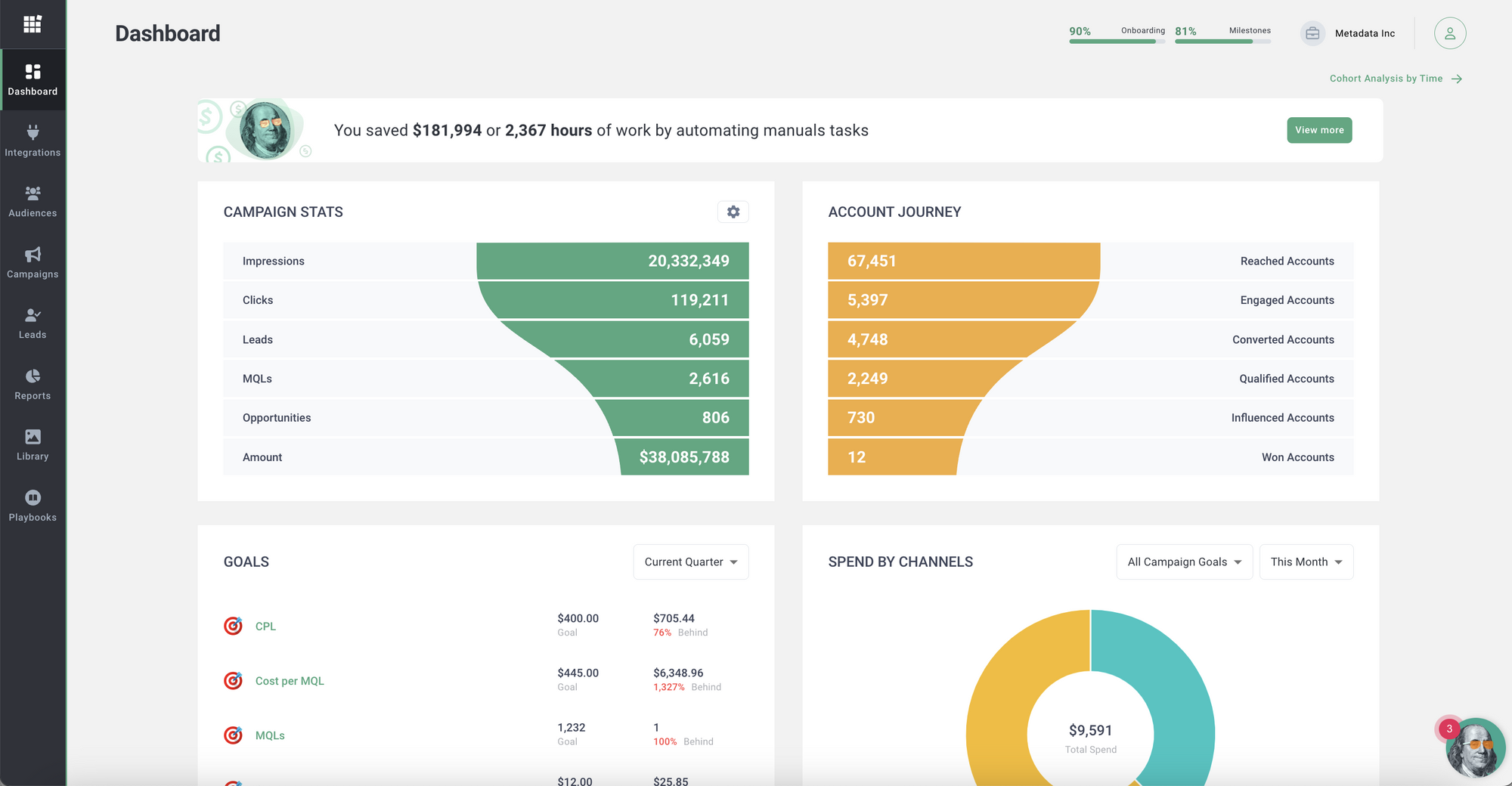Image resolution: width=1512 pixels, height=786 pixels.
Task: Click the Dashboard sidebar icon
Action: click(33, 72)
